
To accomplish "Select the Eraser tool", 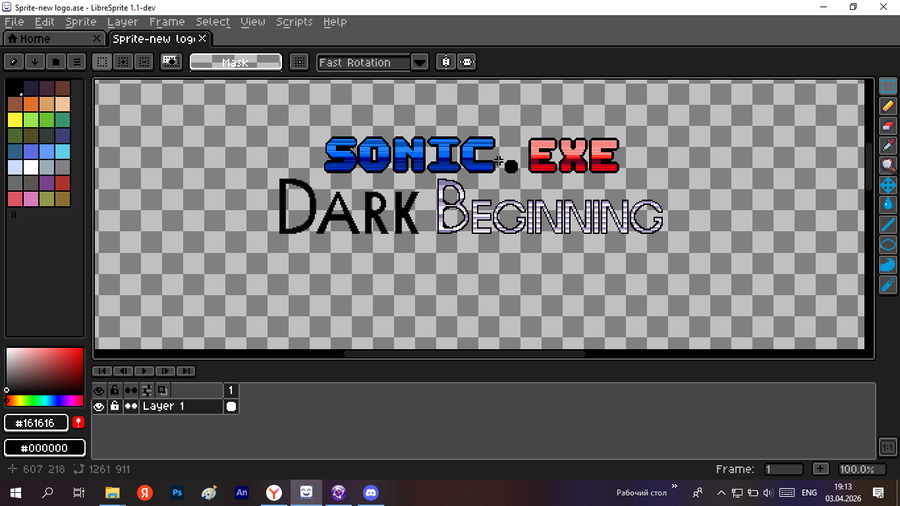I will [888, 126].
